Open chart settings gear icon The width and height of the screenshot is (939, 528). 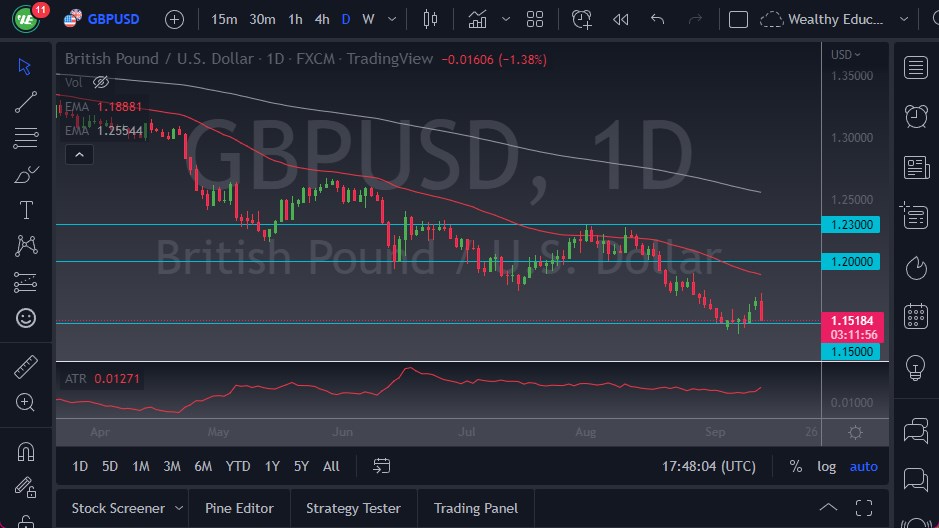coord(855,432)
